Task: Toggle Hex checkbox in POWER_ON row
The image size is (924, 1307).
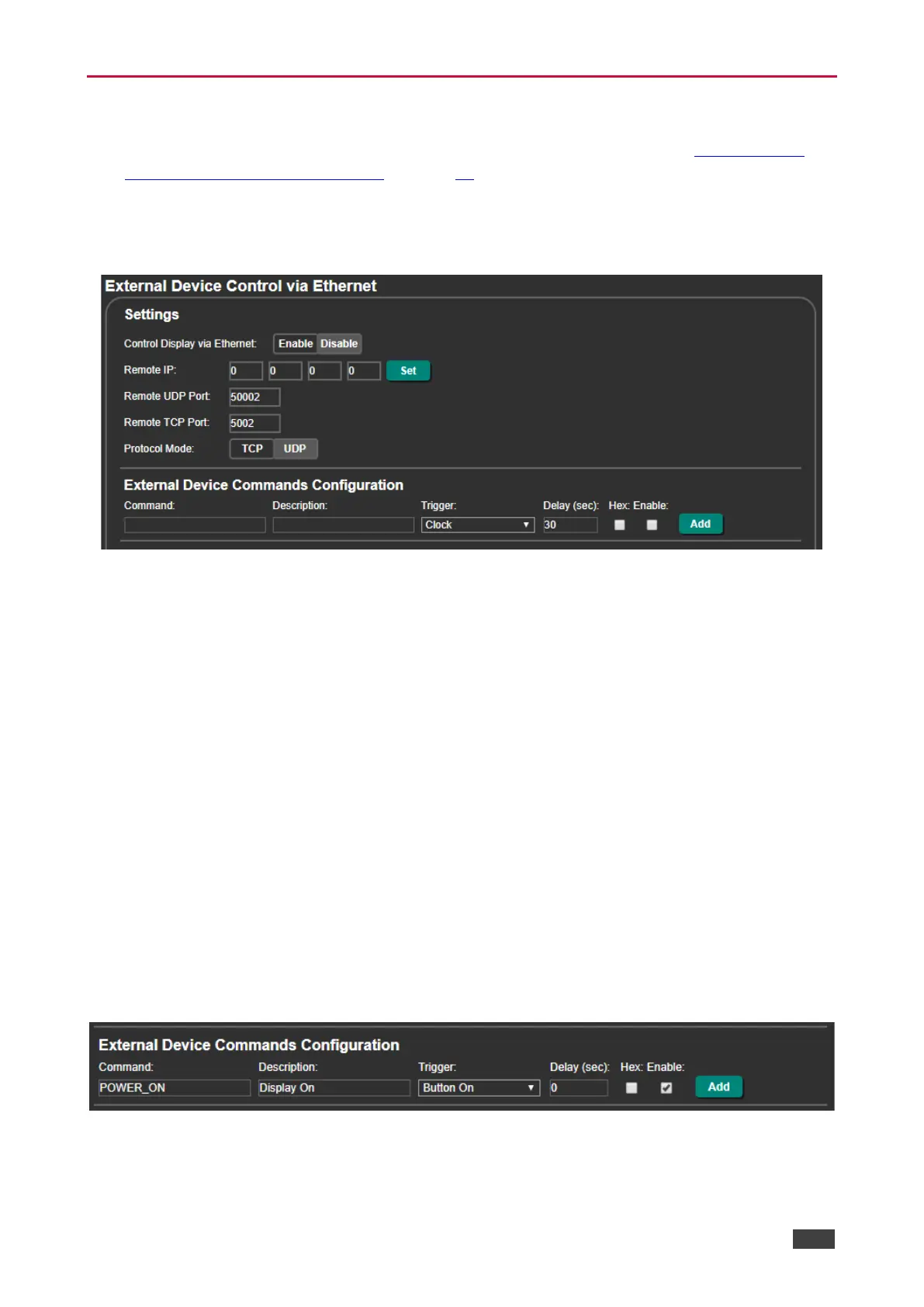Action: pyautogui.click(x=632, y=1088)
